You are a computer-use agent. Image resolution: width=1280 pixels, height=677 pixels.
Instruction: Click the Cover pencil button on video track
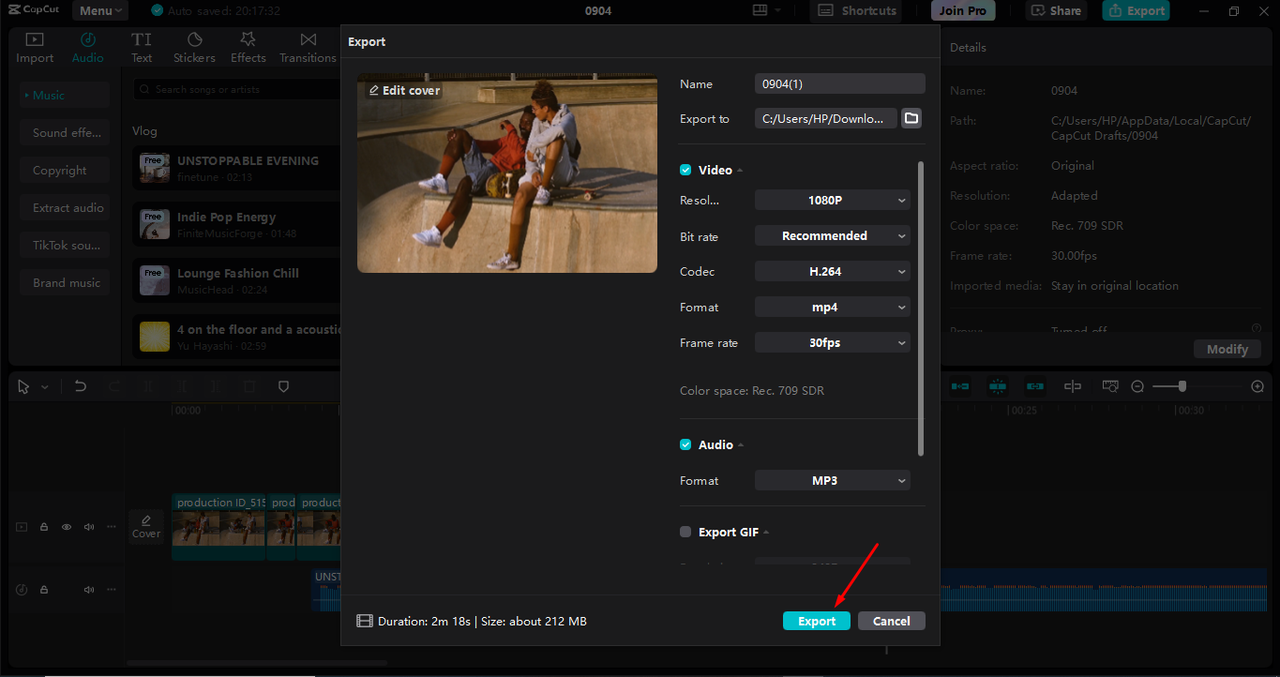pyautogui.click(x=146, y=526)
